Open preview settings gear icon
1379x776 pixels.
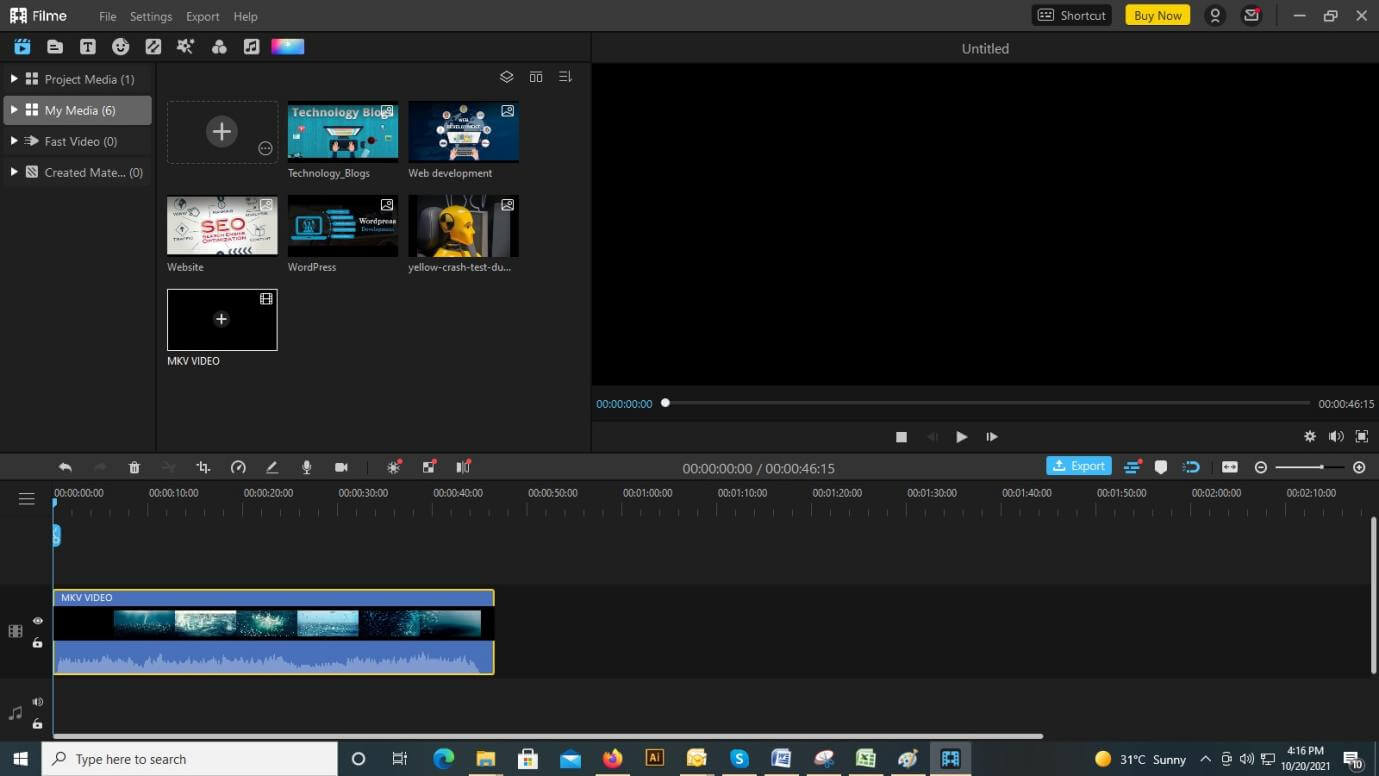click(x=1310, y=437)
